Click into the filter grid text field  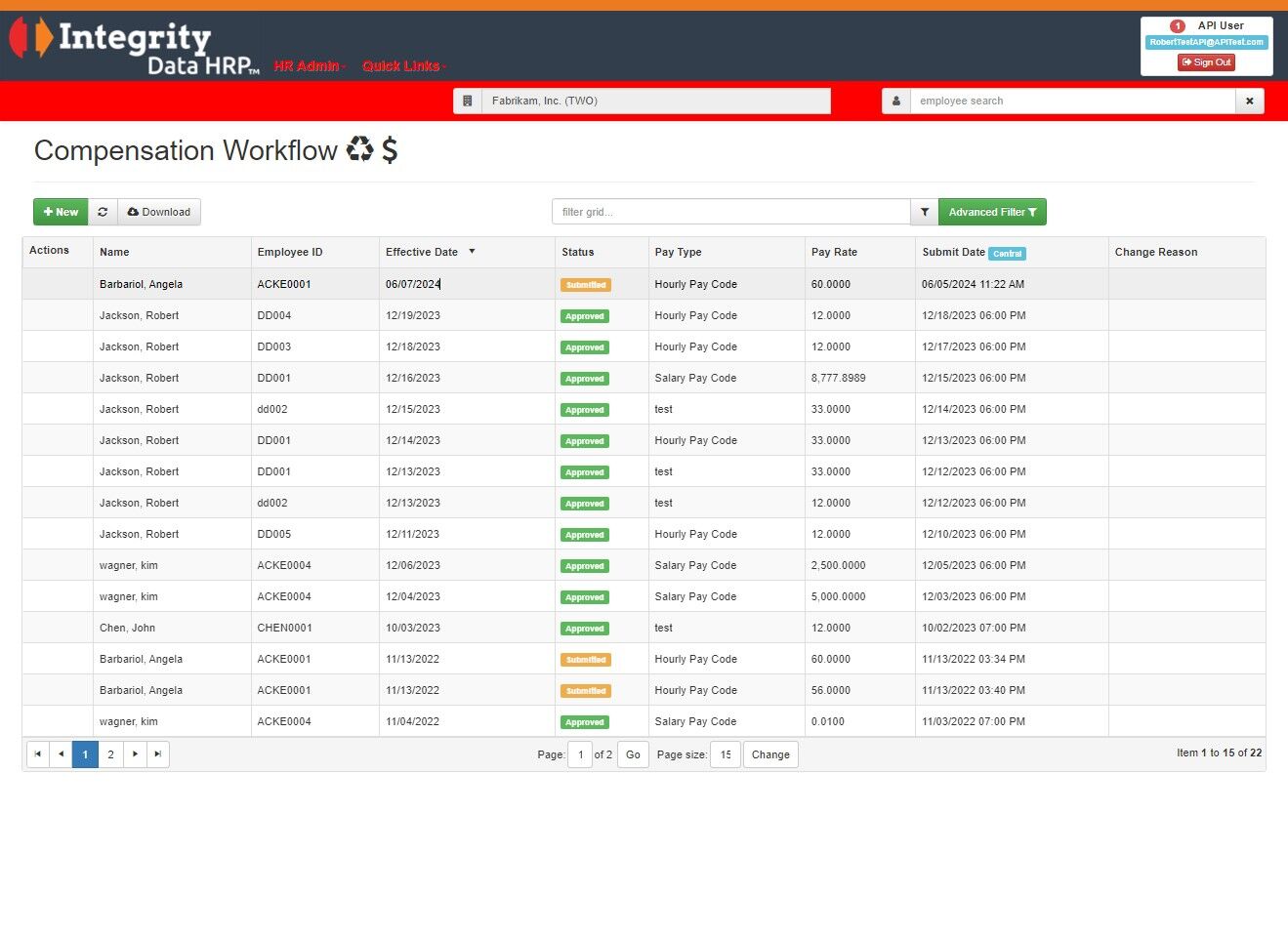pos(730,212)
